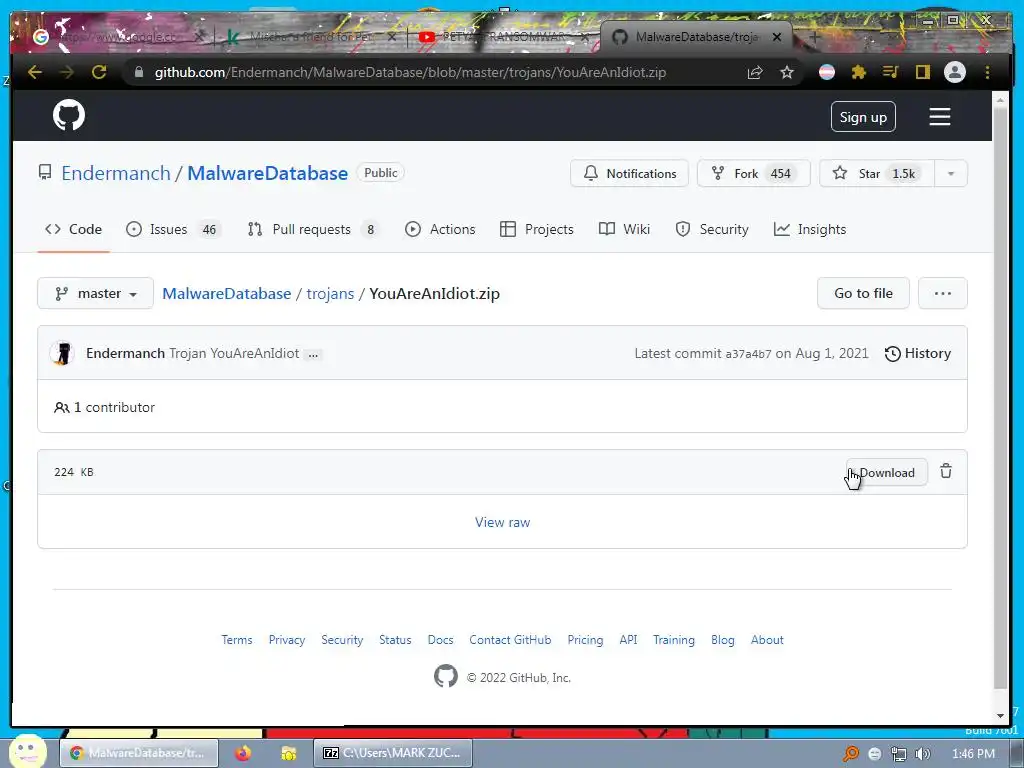The image size is (1024, 768).
Task: Open Terms footer link
Action: 236,640
